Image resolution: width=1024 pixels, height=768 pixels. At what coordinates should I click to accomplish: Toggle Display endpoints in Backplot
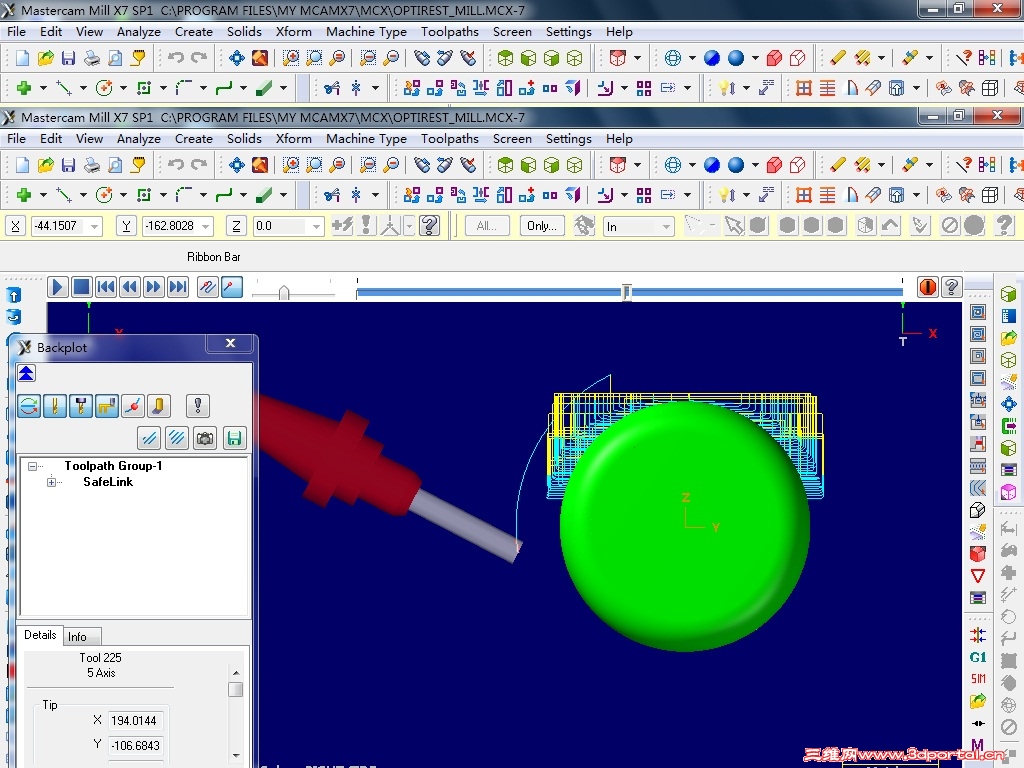[133, 406]
